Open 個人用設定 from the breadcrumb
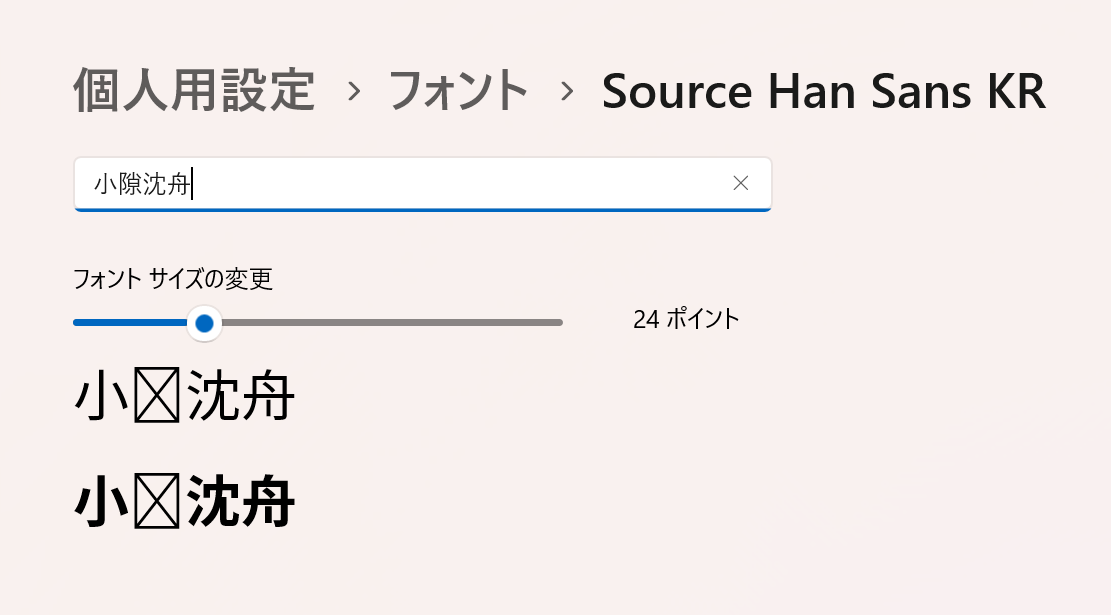Viewport: 1111px width, 615px height. tap(193, 91)
